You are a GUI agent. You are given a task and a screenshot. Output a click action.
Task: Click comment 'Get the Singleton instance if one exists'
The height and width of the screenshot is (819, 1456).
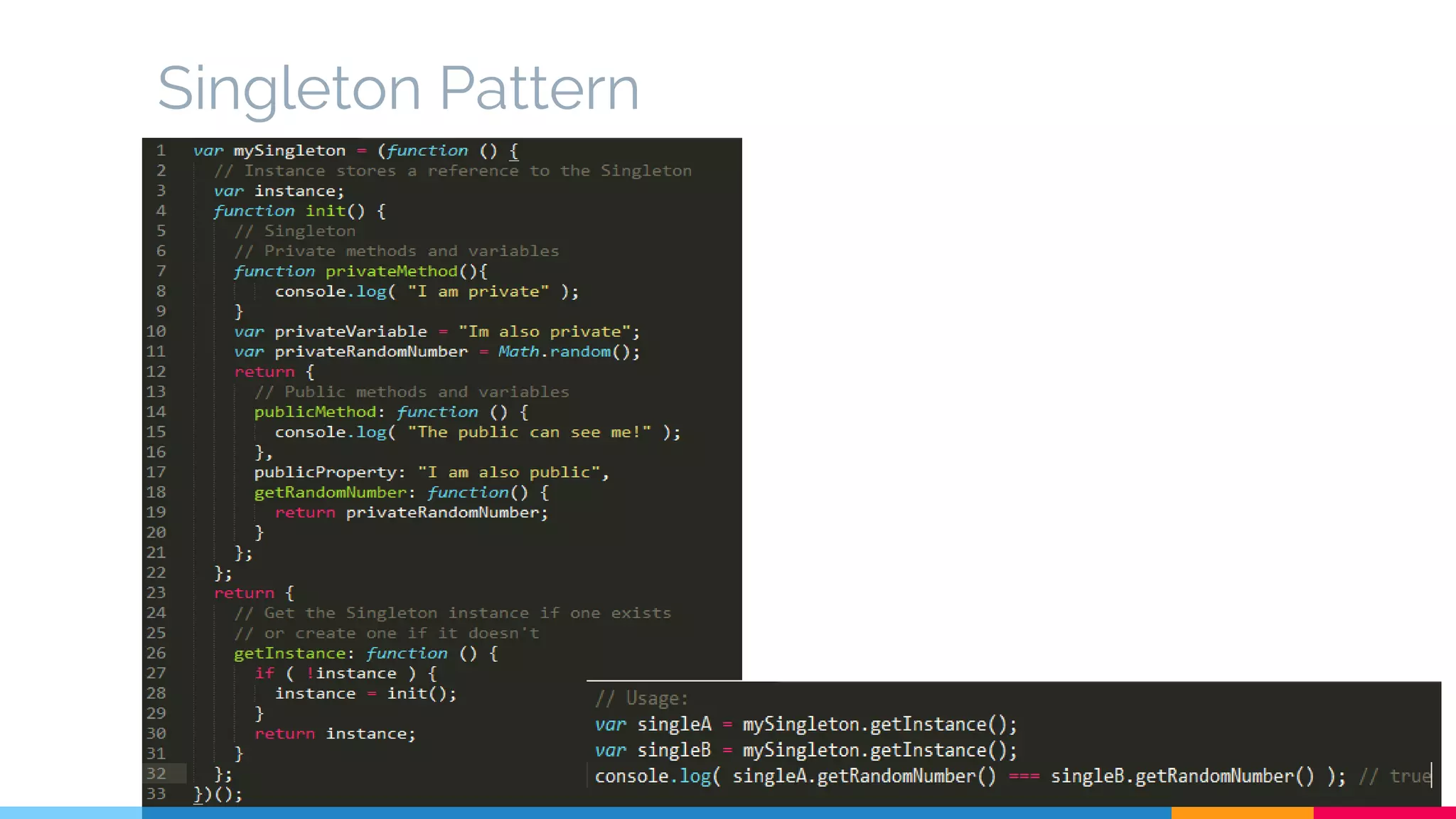pyautogui.click(x=453, y=613)
